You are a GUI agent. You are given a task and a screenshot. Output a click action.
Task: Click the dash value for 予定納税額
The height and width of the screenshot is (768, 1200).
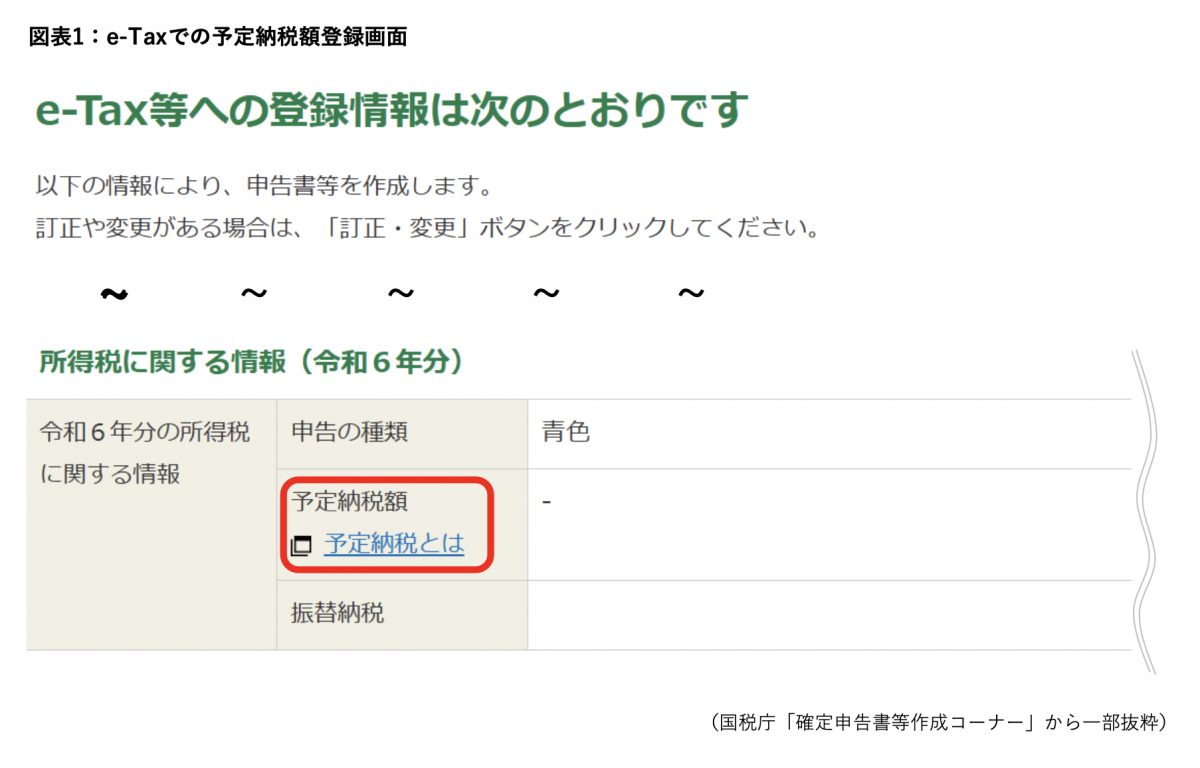pyautogui.click(x=547, y=500)
